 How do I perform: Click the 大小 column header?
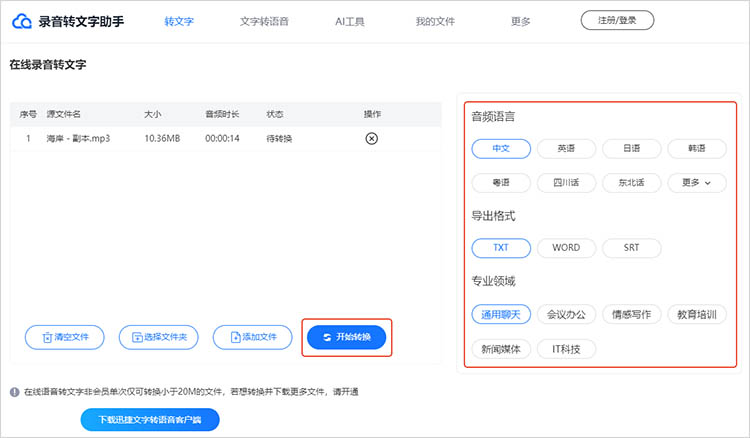[x=153, y=114]
